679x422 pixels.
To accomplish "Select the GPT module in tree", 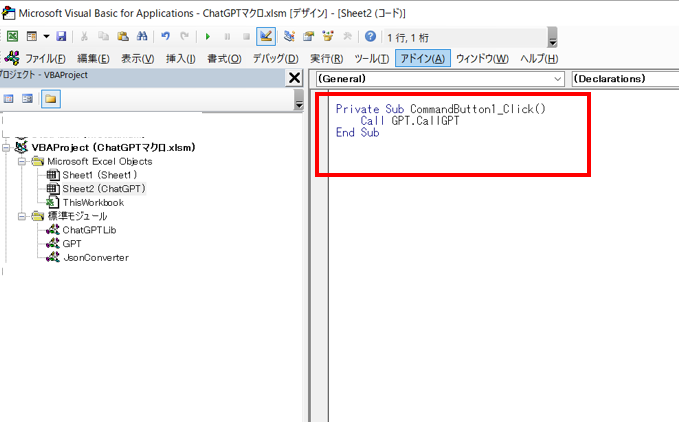I will [71, 244].
